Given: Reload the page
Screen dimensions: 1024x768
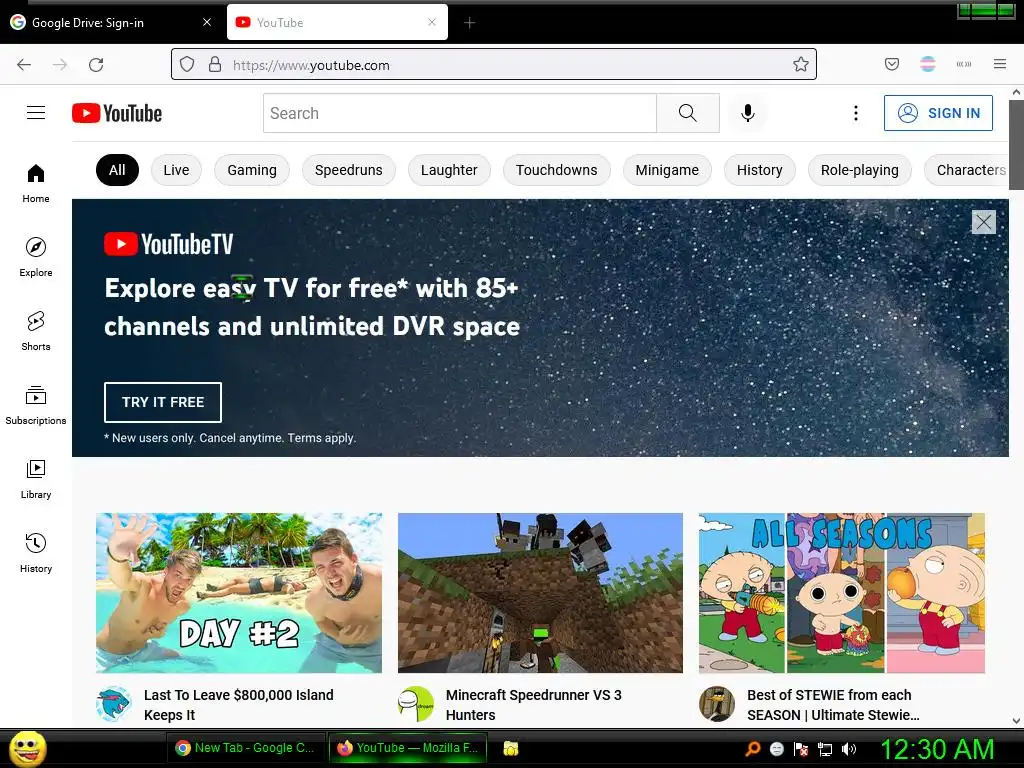Looking at the screenshot, I should (96, 65).
